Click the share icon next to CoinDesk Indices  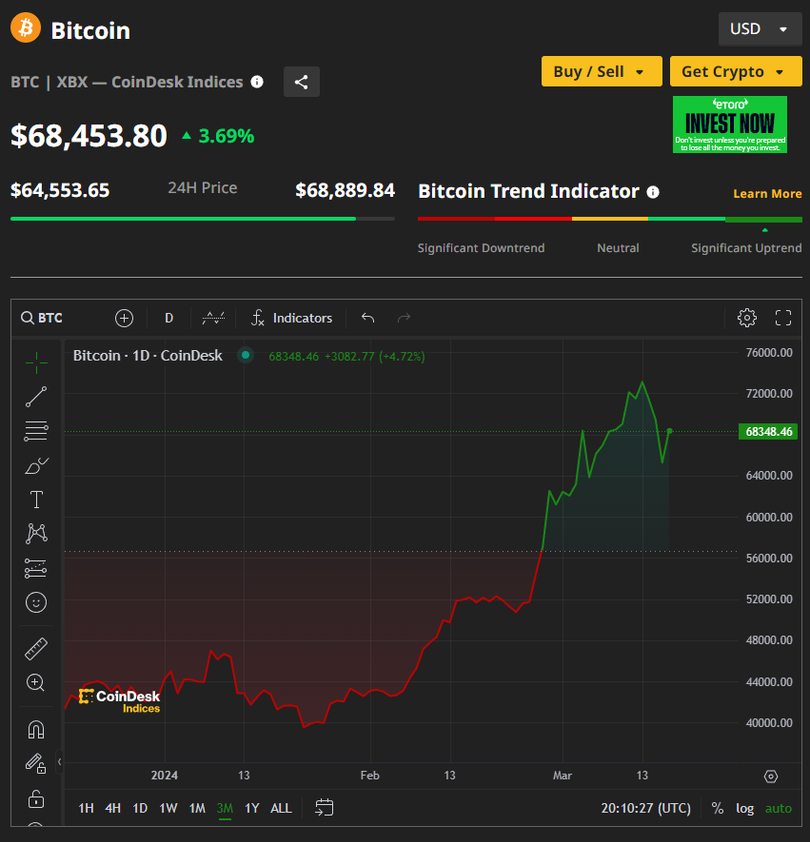(x=301, y=82)
